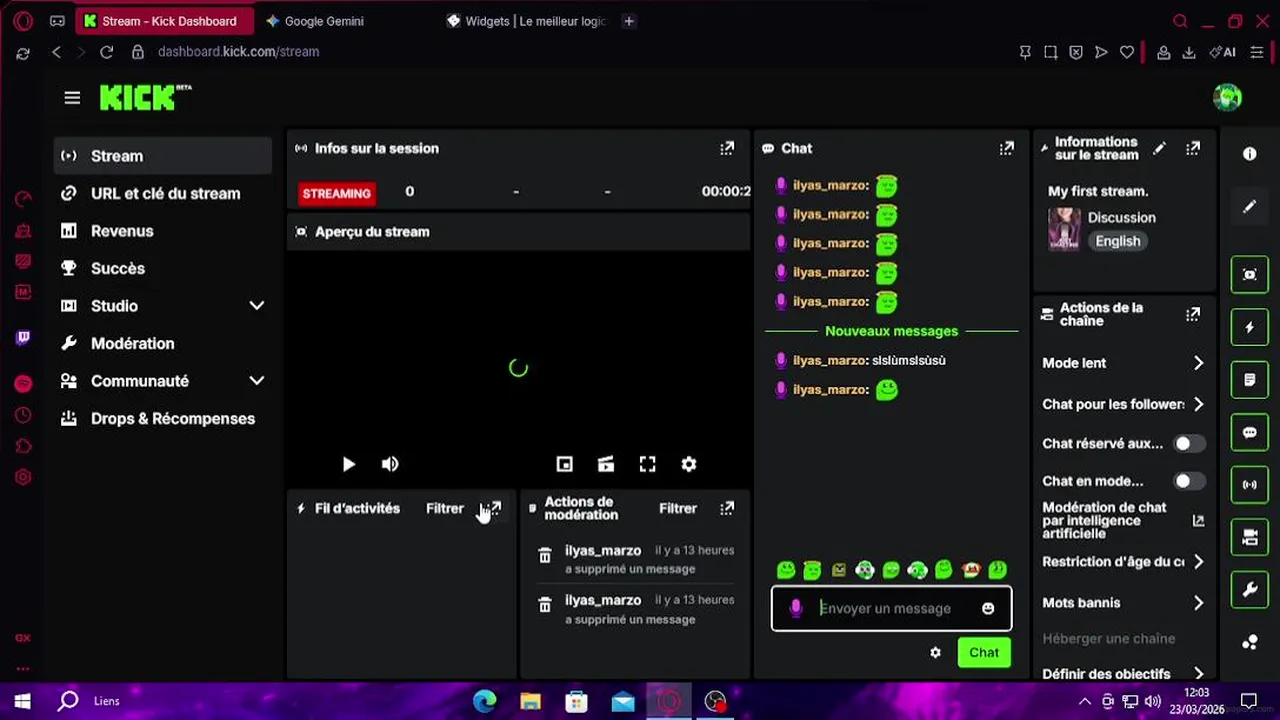Open Drops & Récompenses
The width and height of the screenshot is (1280, 720).
click(x=162, y=418)
